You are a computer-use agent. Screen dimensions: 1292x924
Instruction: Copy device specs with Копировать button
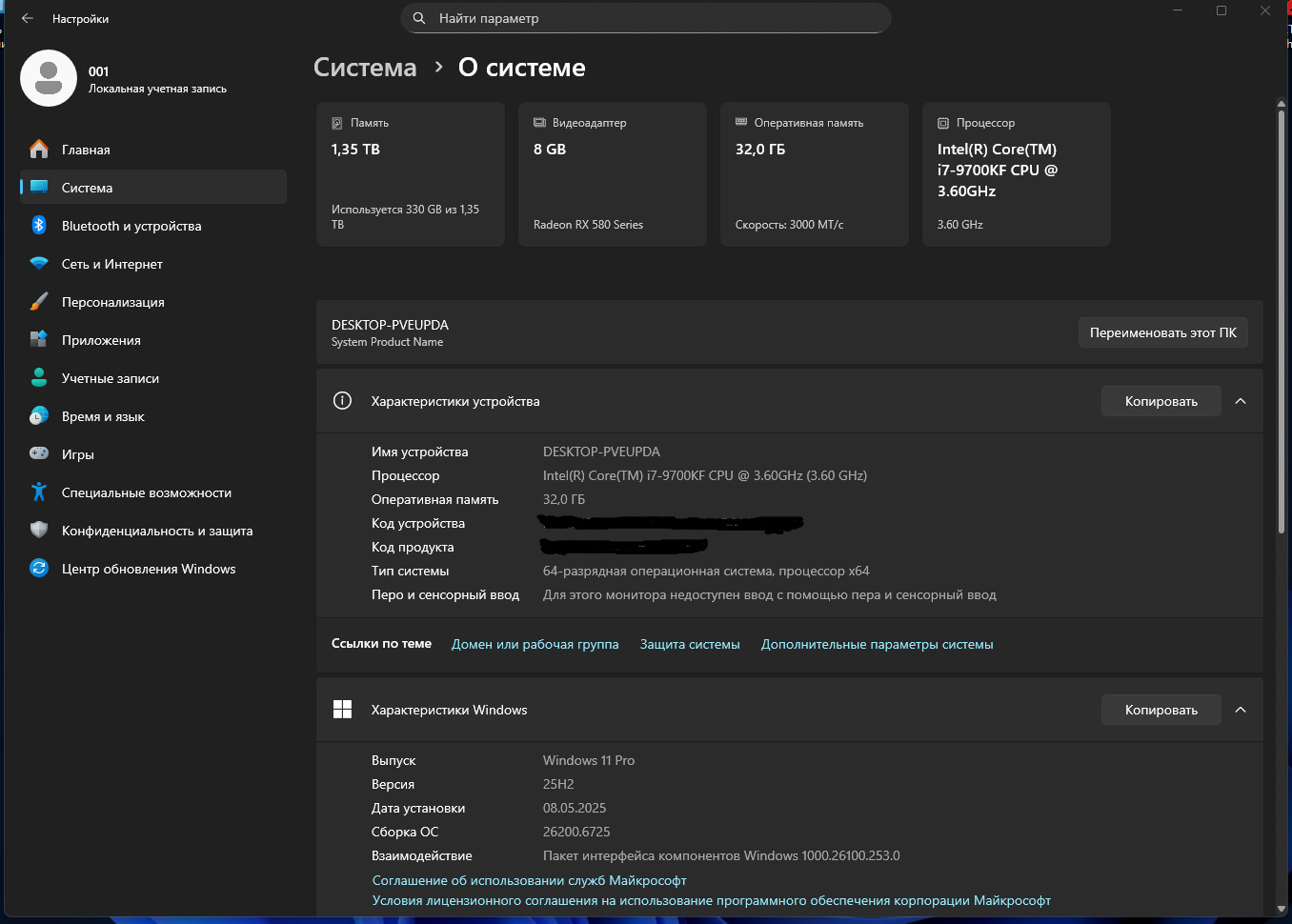click(x=1161, y=401)
